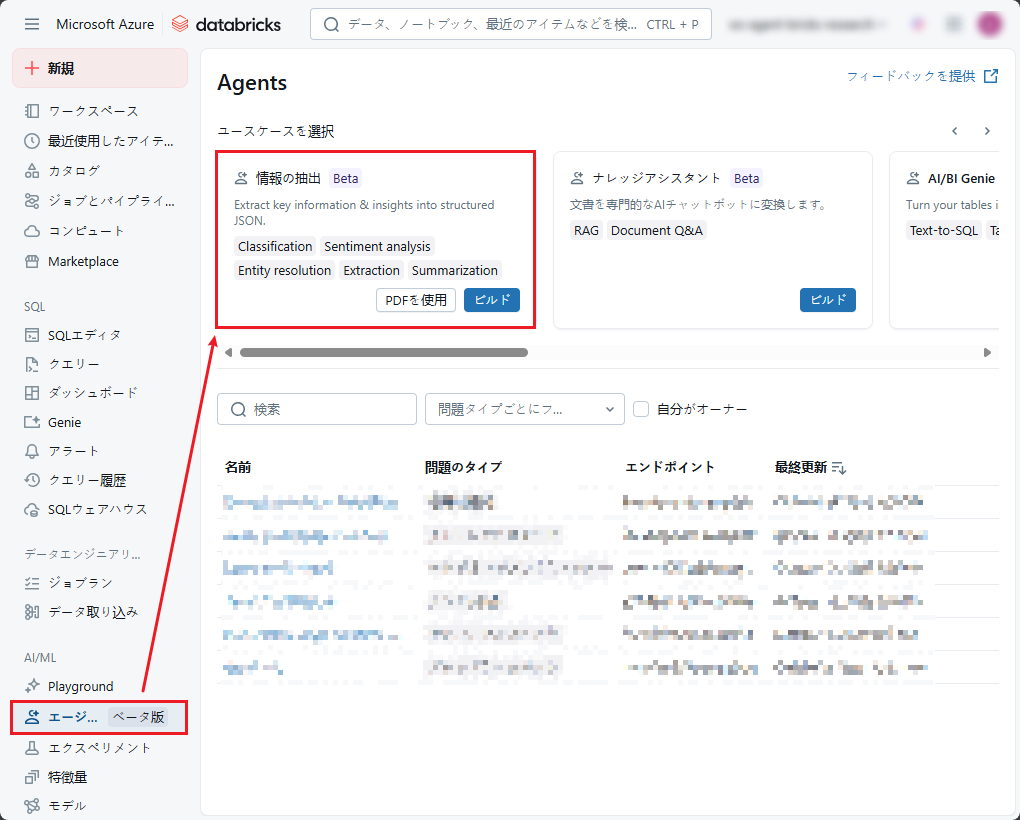Select SQLウェアハウス in the sidebar
The image size is (1020, 820).
[x=97, y=509]
